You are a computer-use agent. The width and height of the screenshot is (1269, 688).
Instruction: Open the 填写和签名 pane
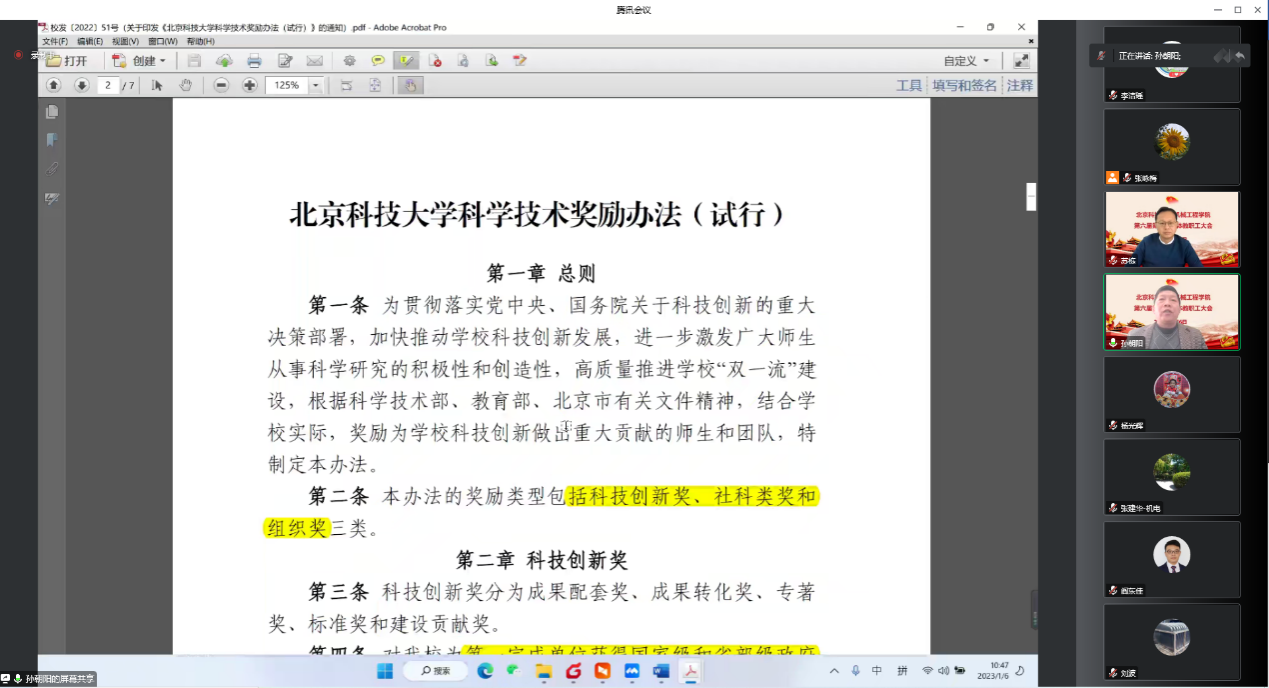coord(964,86)
